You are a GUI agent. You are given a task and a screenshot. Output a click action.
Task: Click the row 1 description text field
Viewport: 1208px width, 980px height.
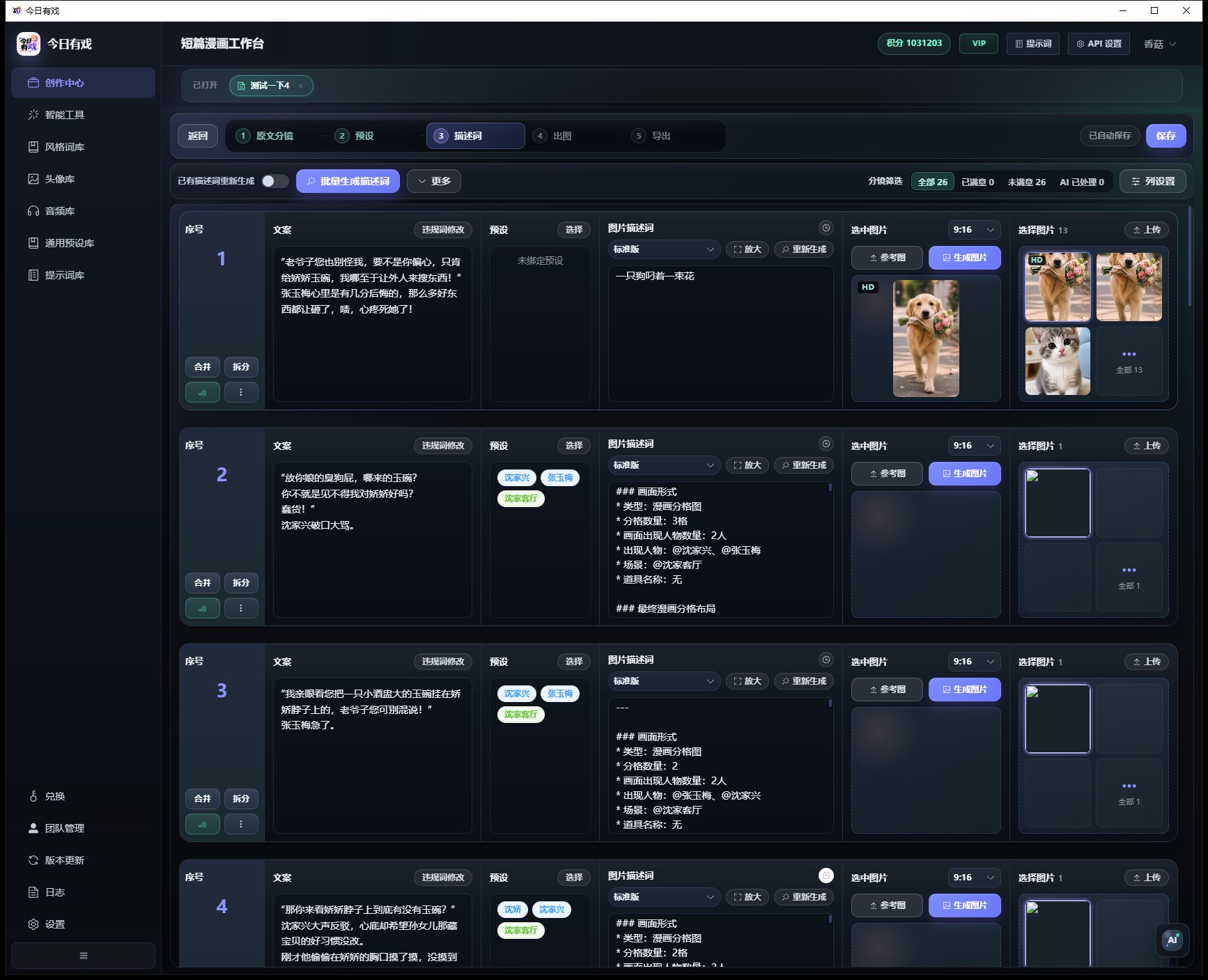pyautogui.click(x=720, y=333)
